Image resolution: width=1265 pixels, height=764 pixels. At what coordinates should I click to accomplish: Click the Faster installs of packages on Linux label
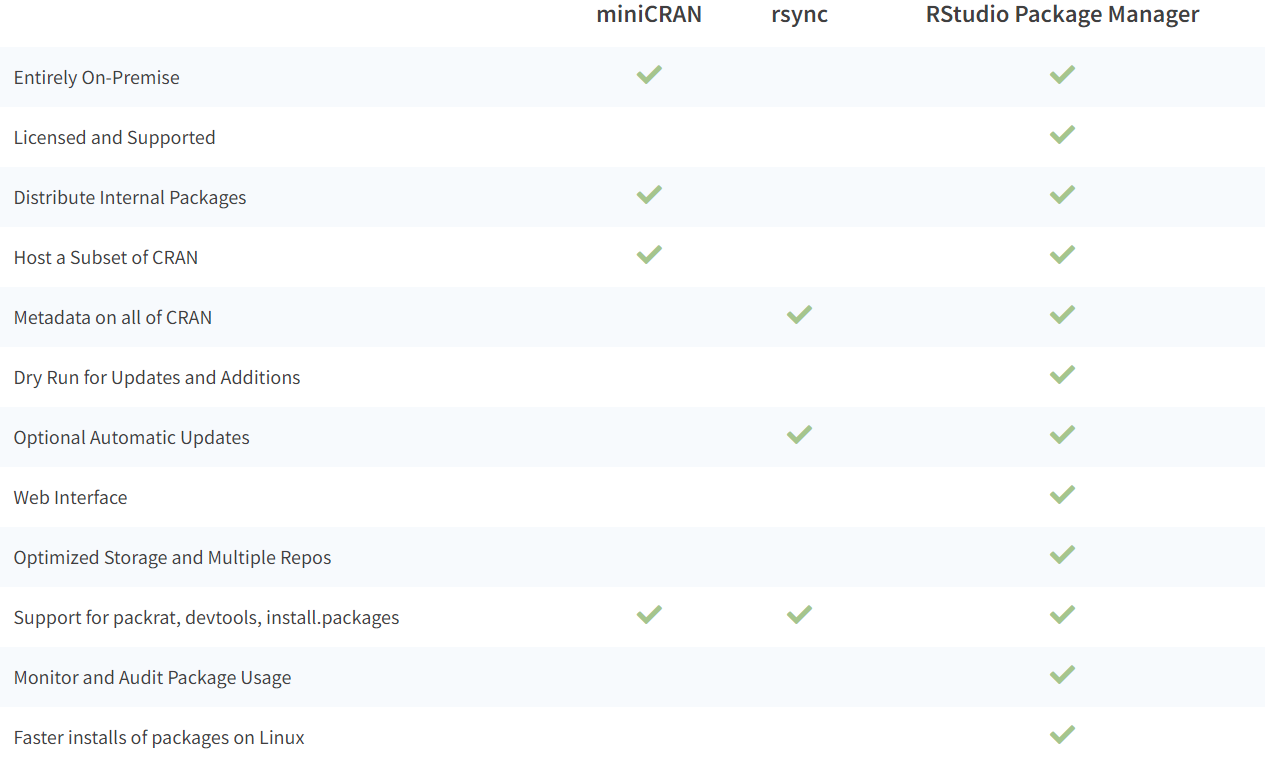coord(159,738)
